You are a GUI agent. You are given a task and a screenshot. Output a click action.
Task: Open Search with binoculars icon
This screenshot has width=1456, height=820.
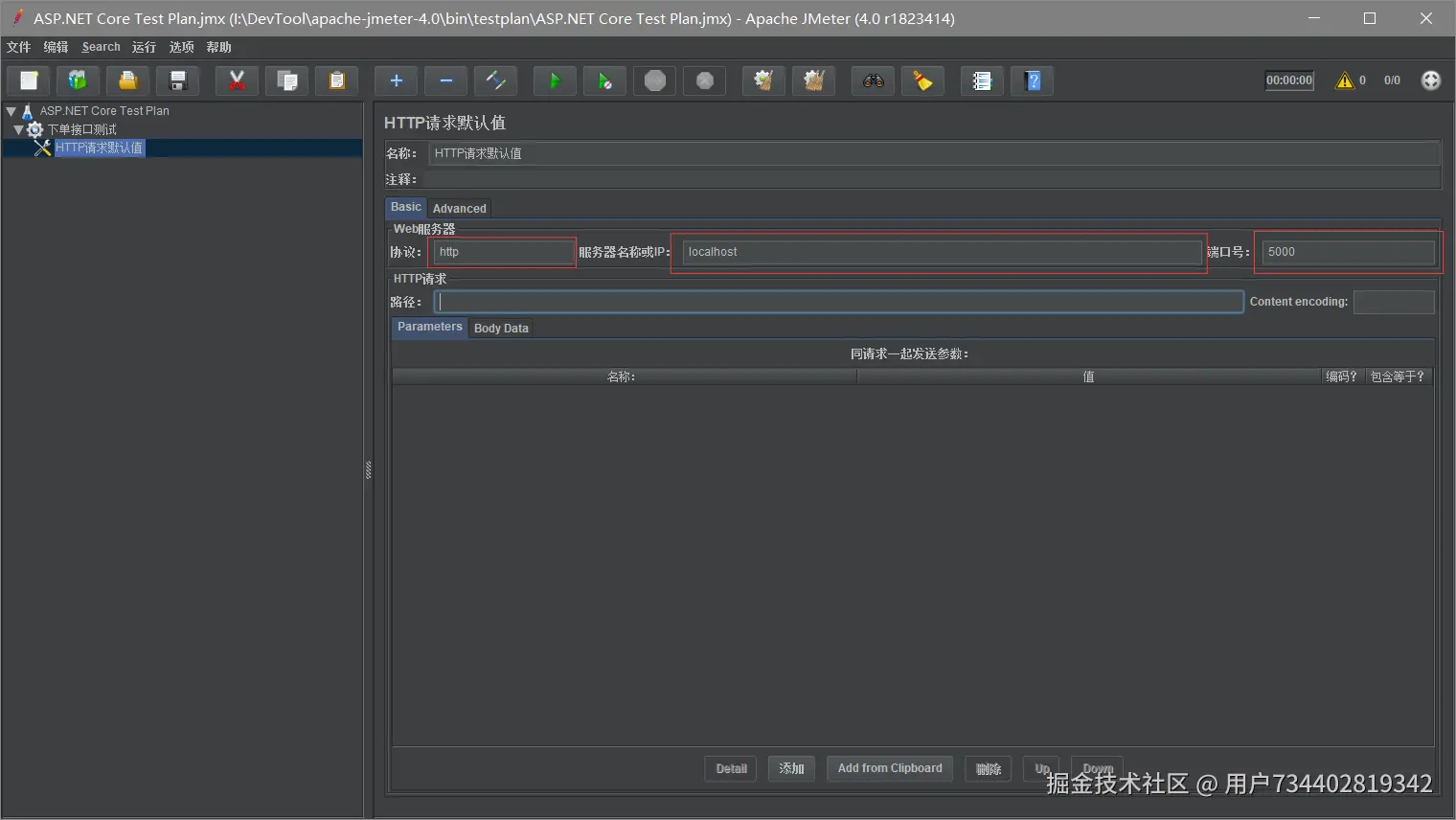[x=873, y=81]
